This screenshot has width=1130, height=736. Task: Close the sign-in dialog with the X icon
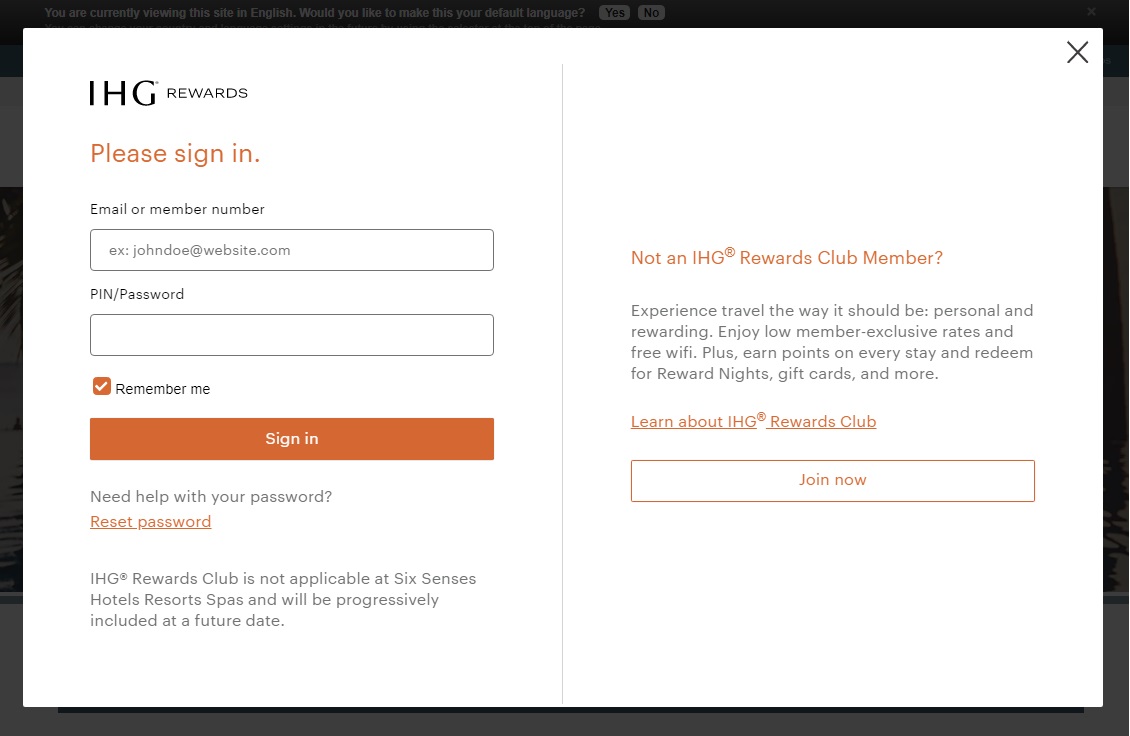tap(1077, 52)
